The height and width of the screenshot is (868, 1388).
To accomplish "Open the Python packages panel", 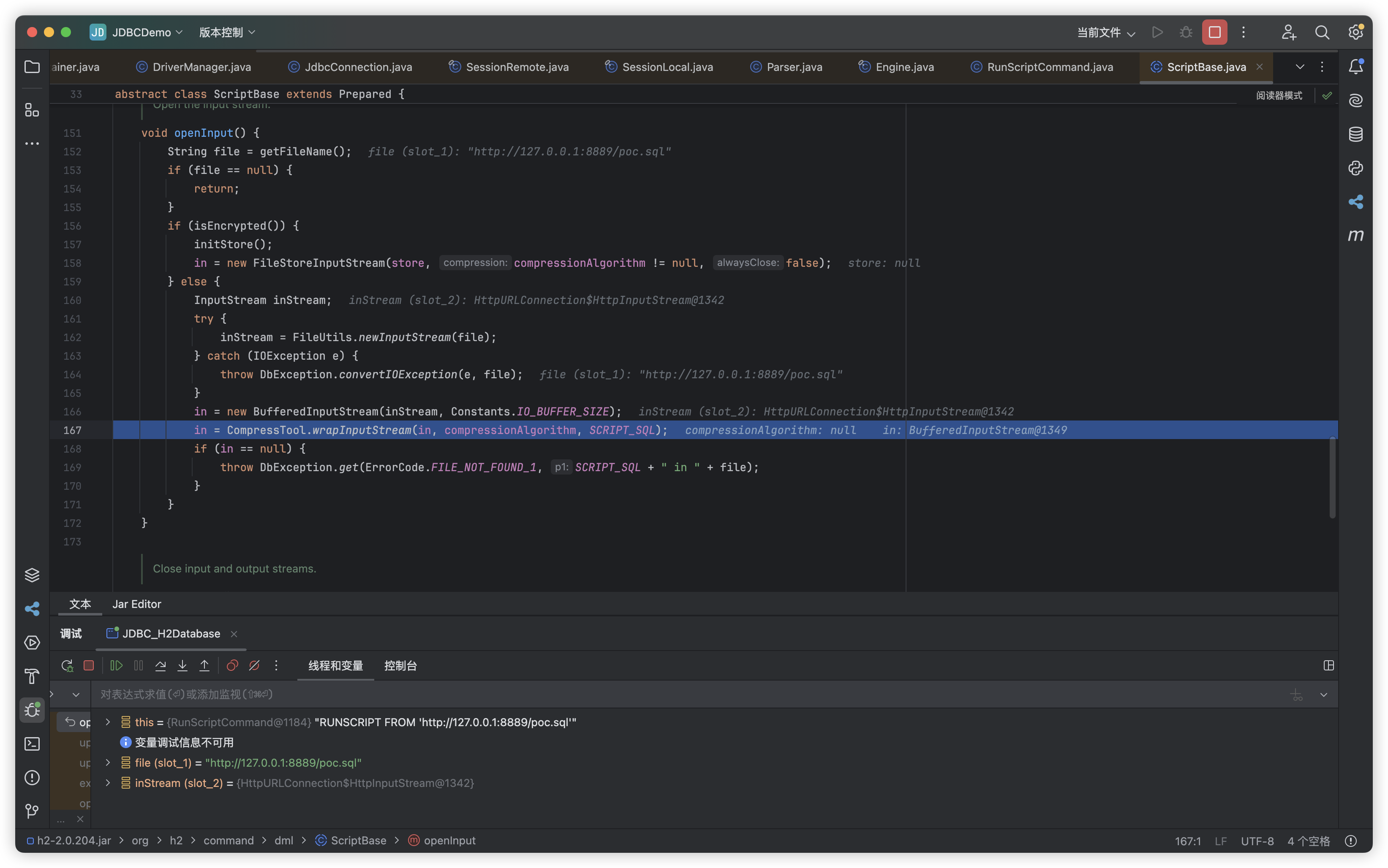I will pyautogui.click(x=1356, y=168).
